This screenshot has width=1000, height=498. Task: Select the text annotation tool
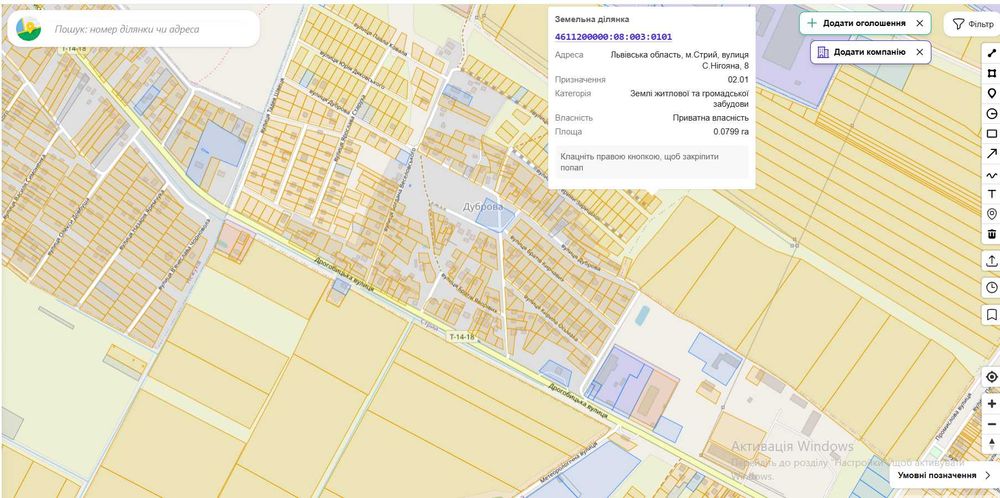pos(991,194)
